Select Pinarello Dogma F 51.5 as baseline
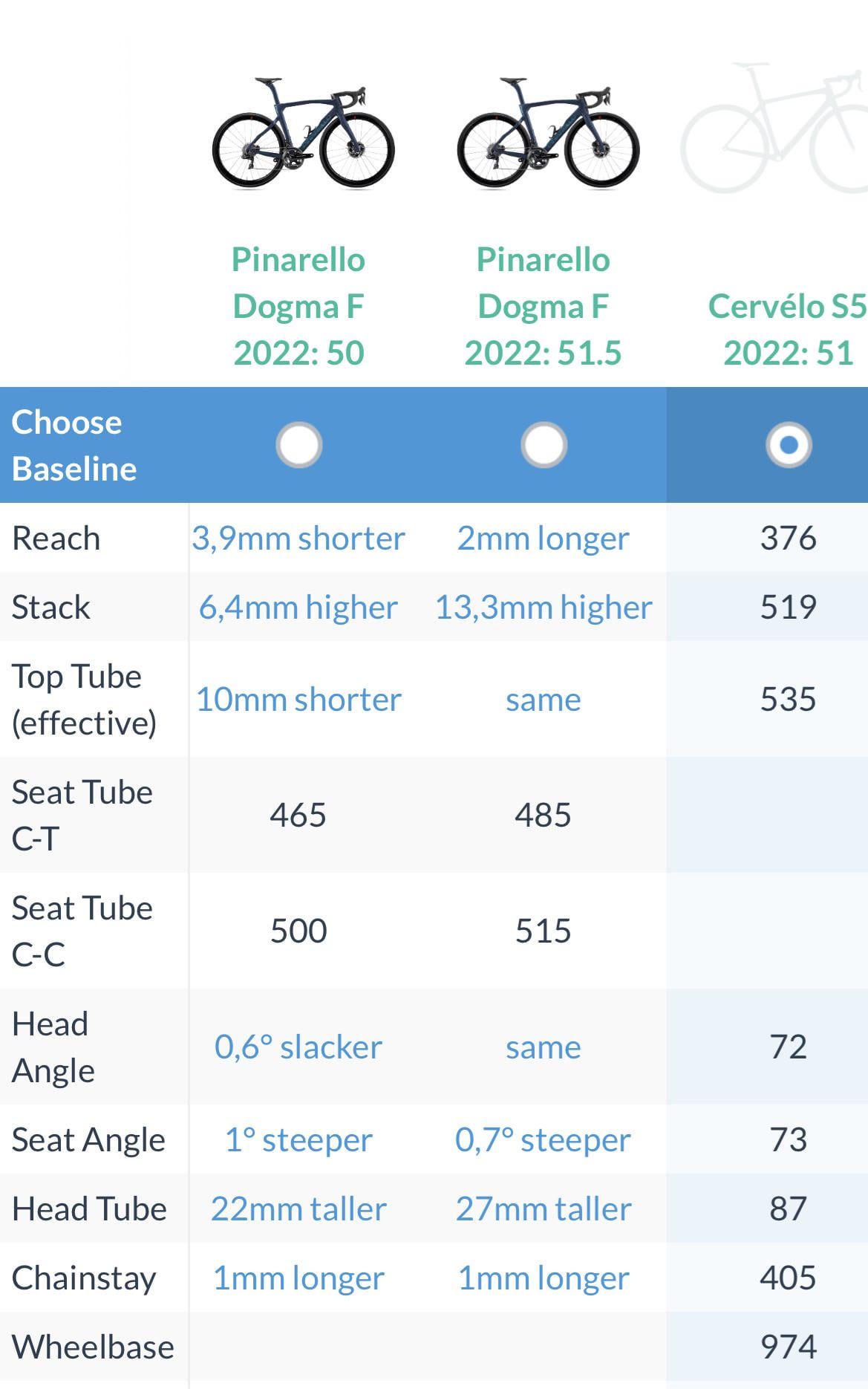The image size is (868, 1389). (x=544, y=445)
